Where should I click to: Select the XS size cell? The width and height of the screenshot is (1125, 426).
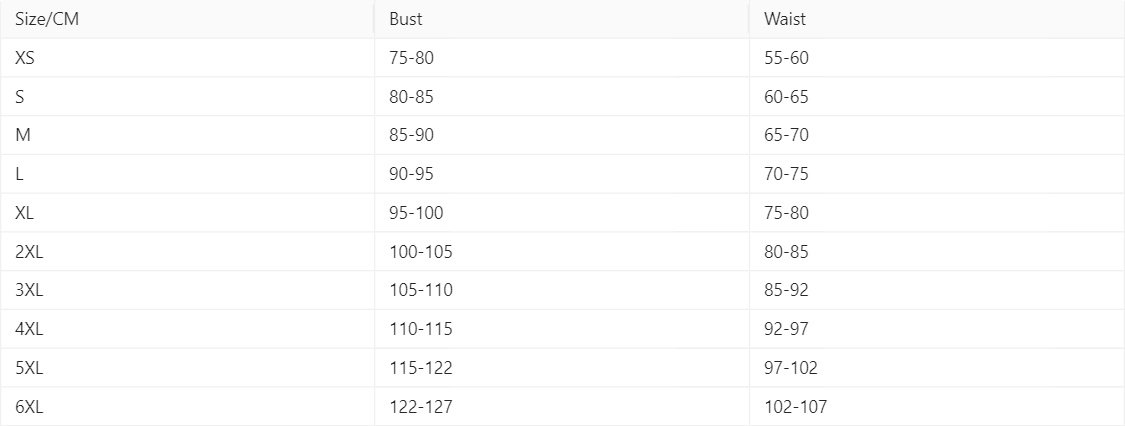click(27, 58)
